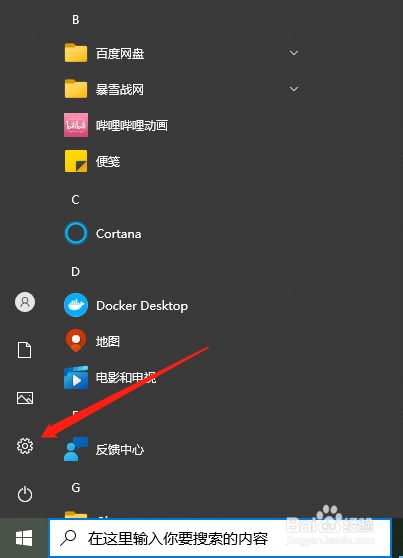Select the Docker Desktop label
The image size is (403, 558).
pyautogui.click(x=142, y=306)
